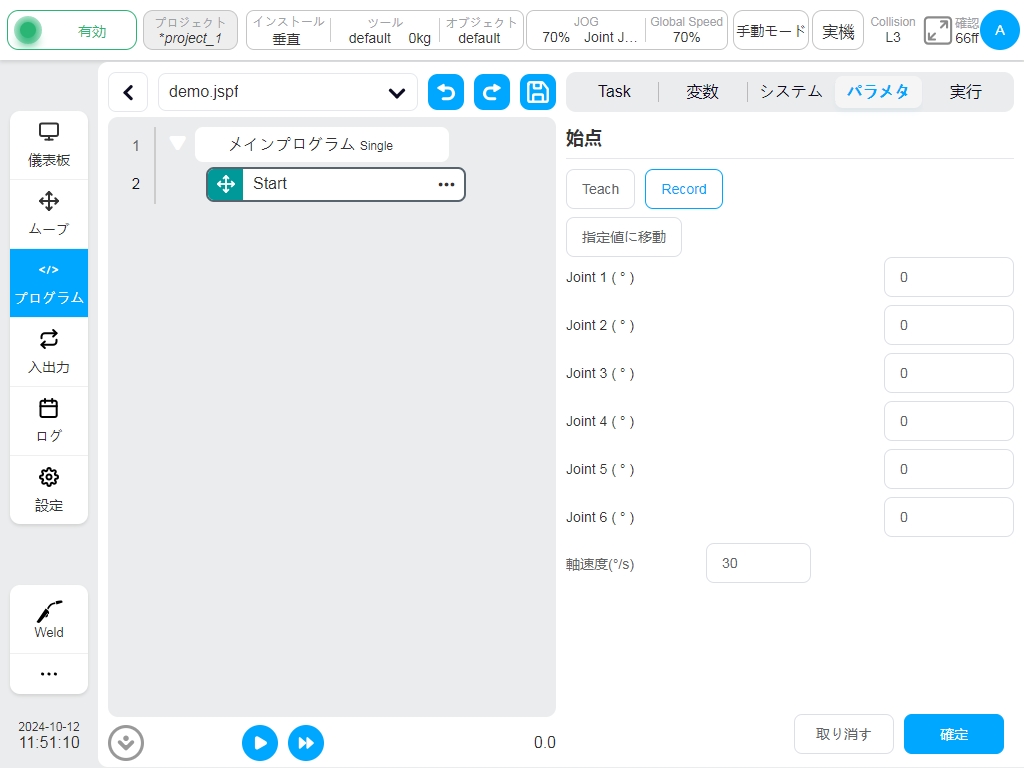Show more sidebar items via ellipsis
1024x768 pixels.
[49, 673]
